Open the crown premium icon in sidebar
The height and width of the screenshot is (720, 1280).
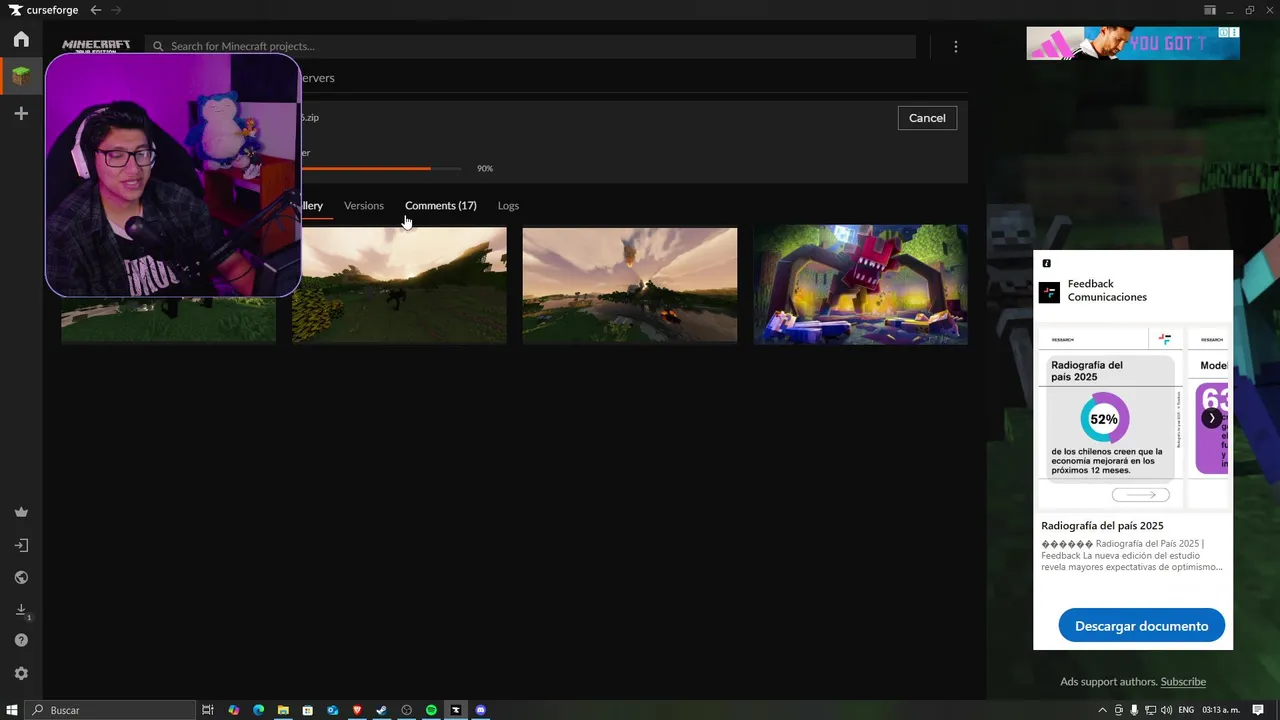click(21, 512)
